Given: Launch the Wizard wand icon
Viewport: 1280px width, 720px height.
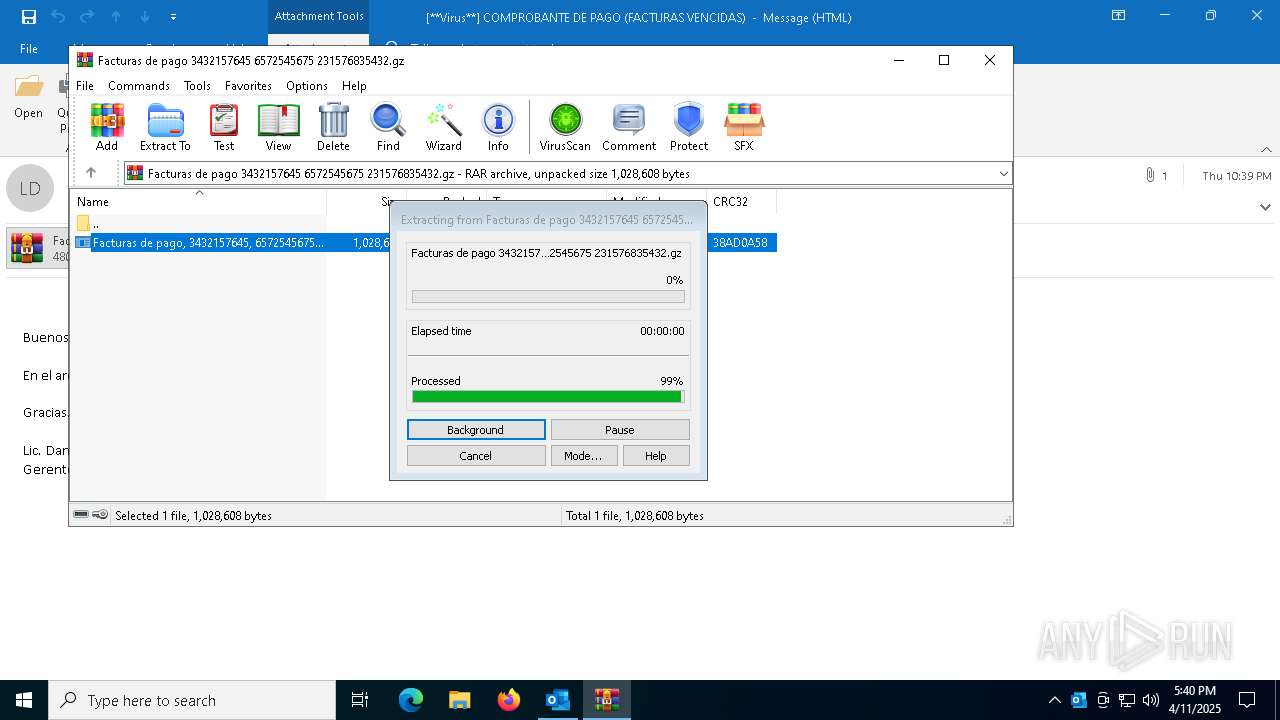Looking at the screenshot, I should [443, 127].
